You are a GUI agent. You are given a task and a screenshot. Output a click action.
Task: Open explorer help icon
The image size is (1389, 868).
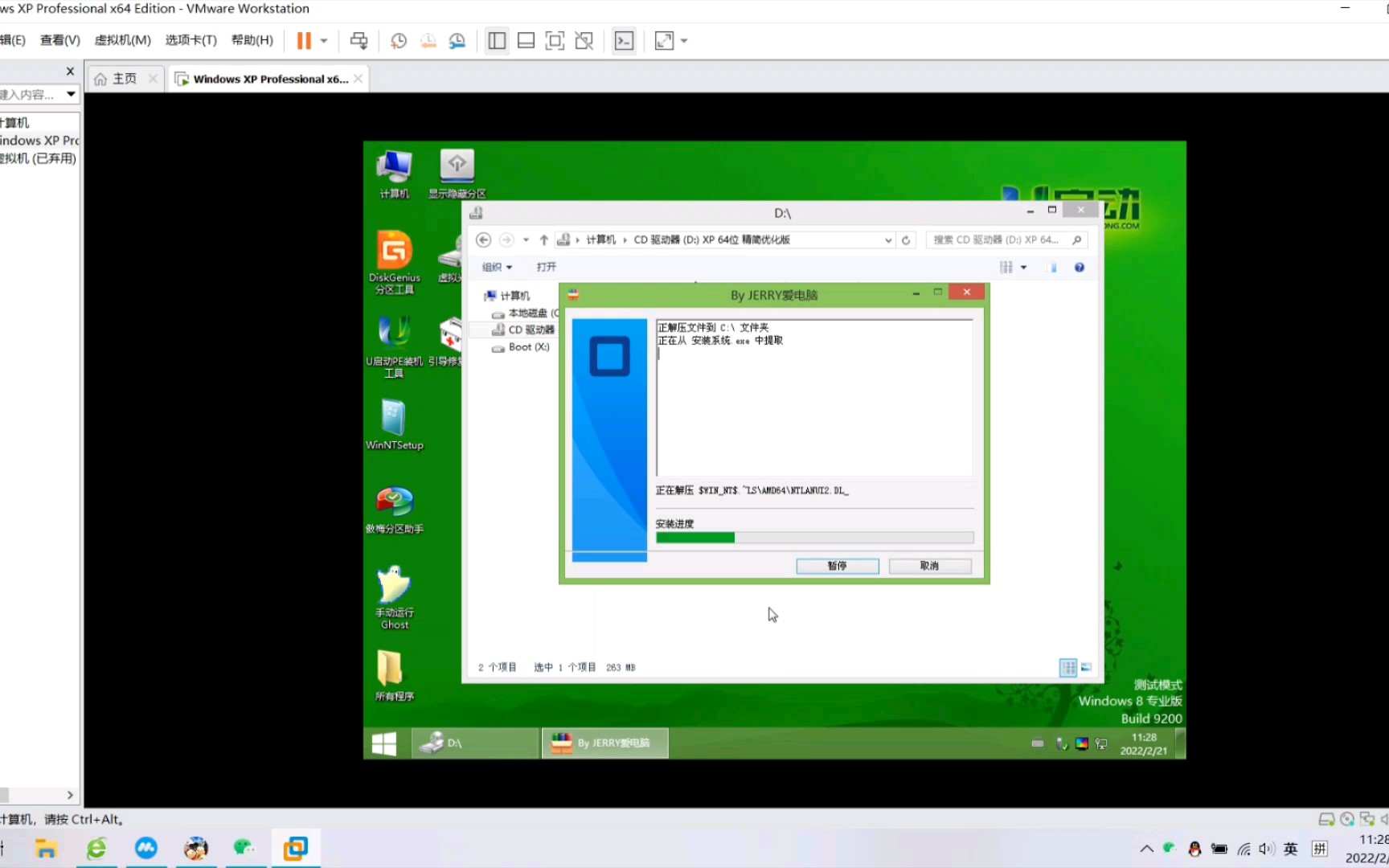[x=1080, y=267]
